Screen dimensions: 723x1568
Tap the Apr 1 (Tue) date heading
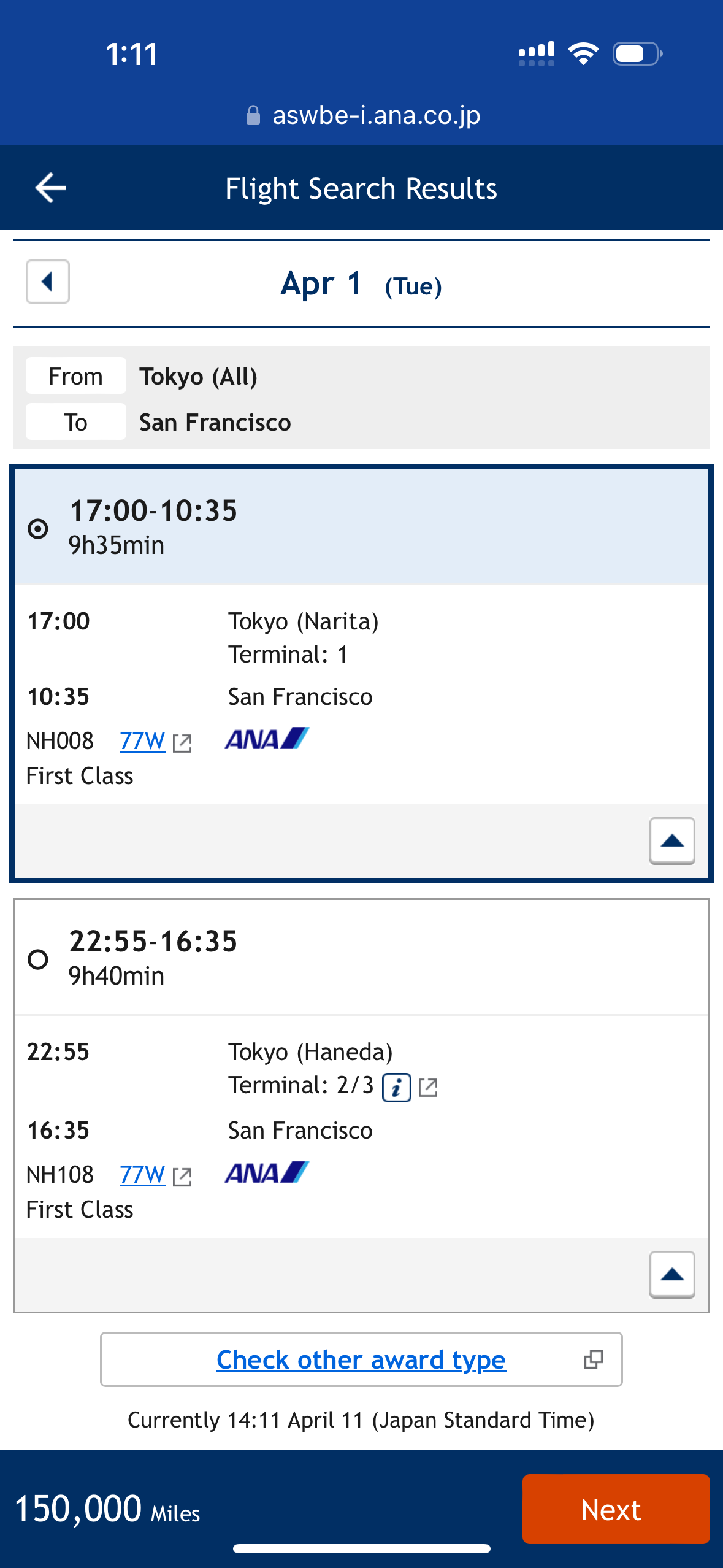[361, 284]
